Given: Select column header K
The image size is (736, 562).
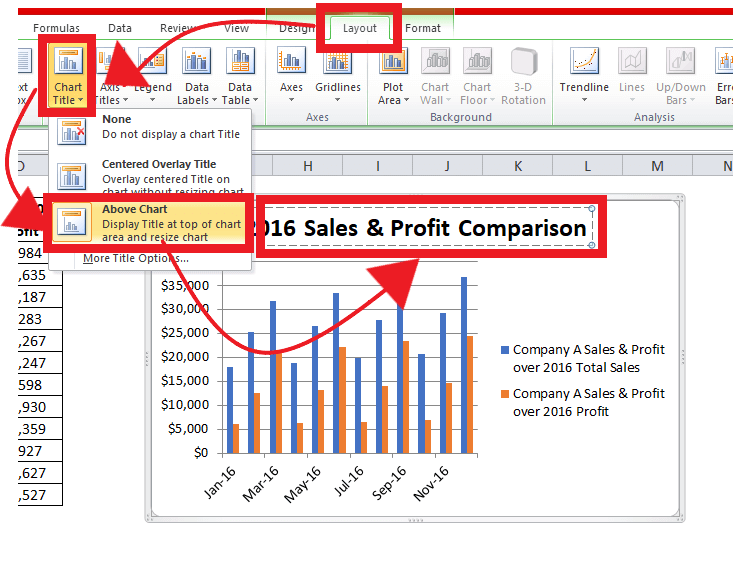Looking at the screenshot, I should click(518, 166).
